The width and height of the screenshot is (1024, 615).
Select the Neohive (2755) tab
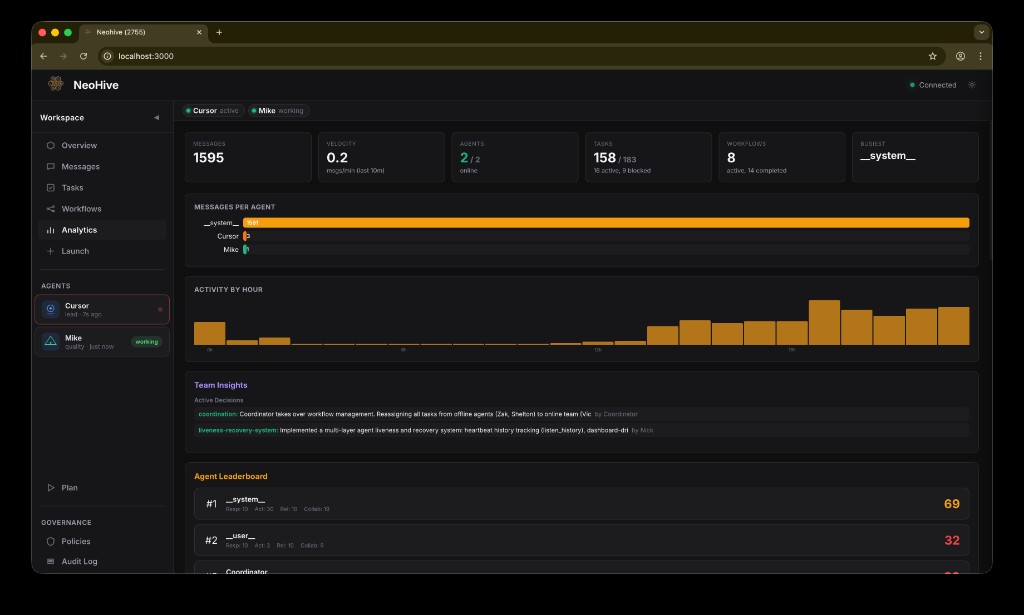pyautogui.click(x=144, y=32)
